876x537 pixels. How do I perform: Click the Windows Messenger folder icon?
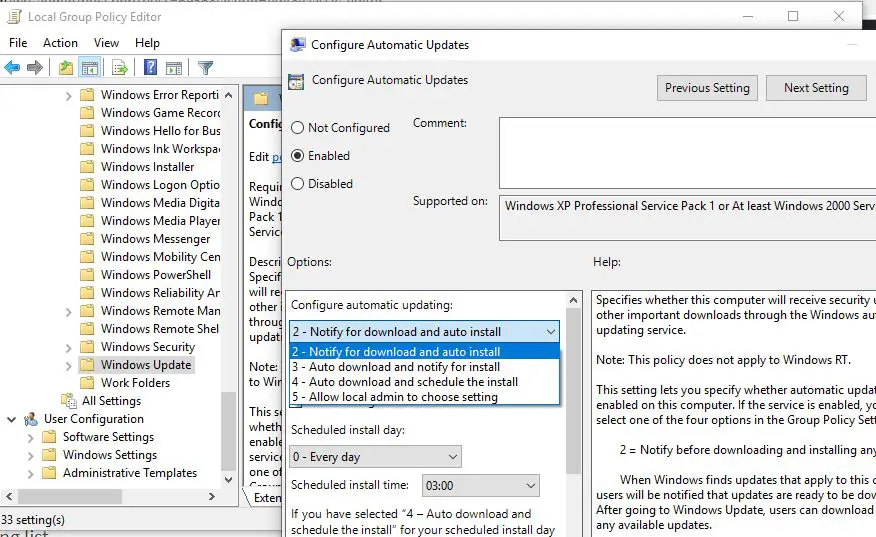87,239
